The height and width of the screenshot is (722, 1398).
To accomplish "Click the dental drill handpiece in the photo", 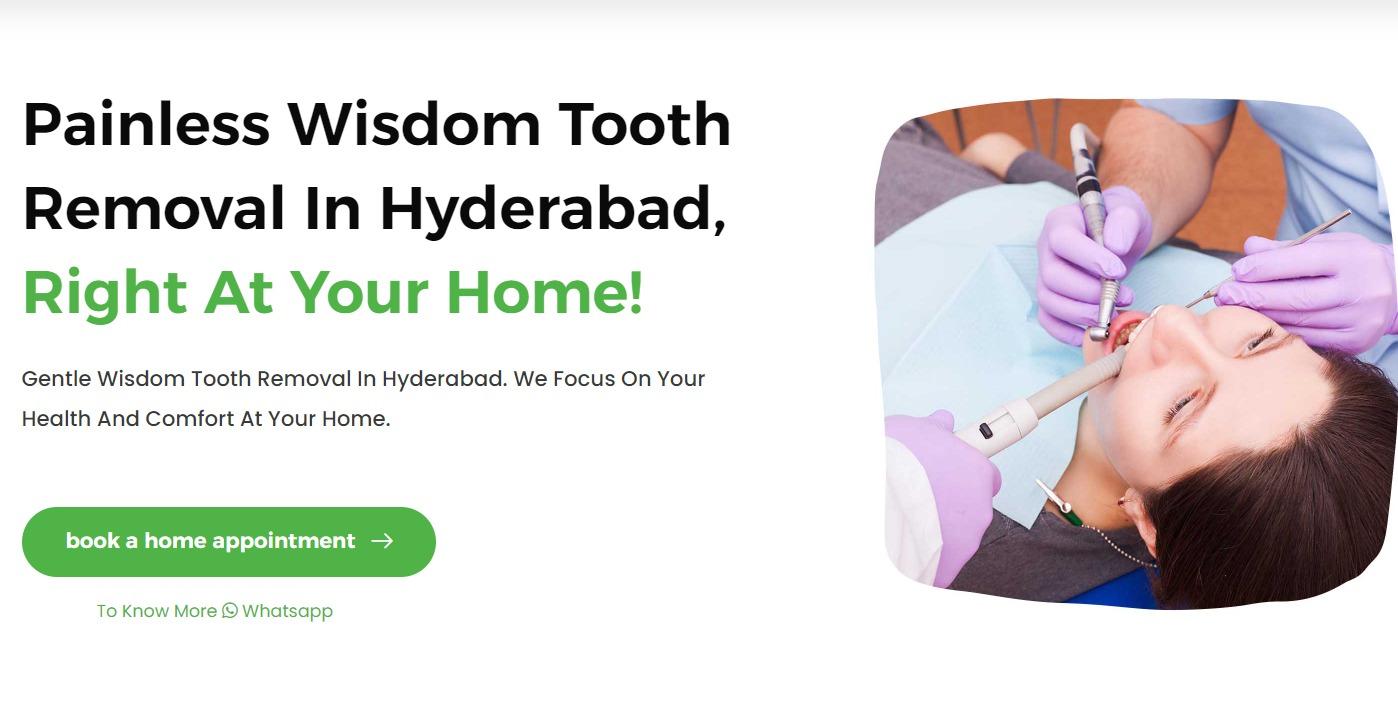I will (x=1095, y=230).
